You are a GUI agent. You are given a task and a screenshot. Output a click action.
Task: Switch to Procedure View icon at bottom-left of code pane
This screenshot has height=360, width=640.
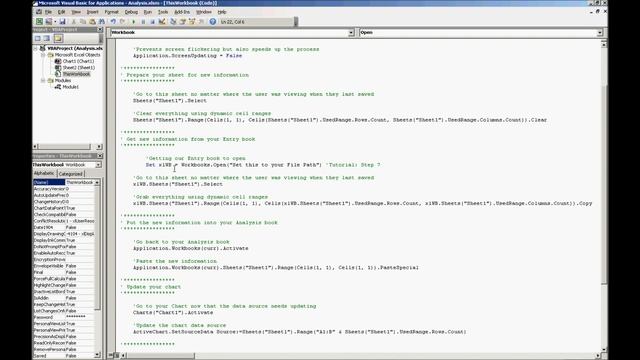[x=111, y=356]
